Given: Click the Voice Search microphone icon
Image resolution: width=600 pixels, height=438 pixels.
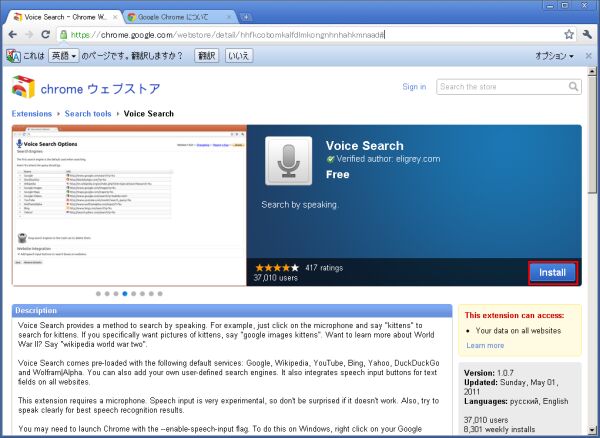Looking at the screenshot, I should tap(289, 161).
